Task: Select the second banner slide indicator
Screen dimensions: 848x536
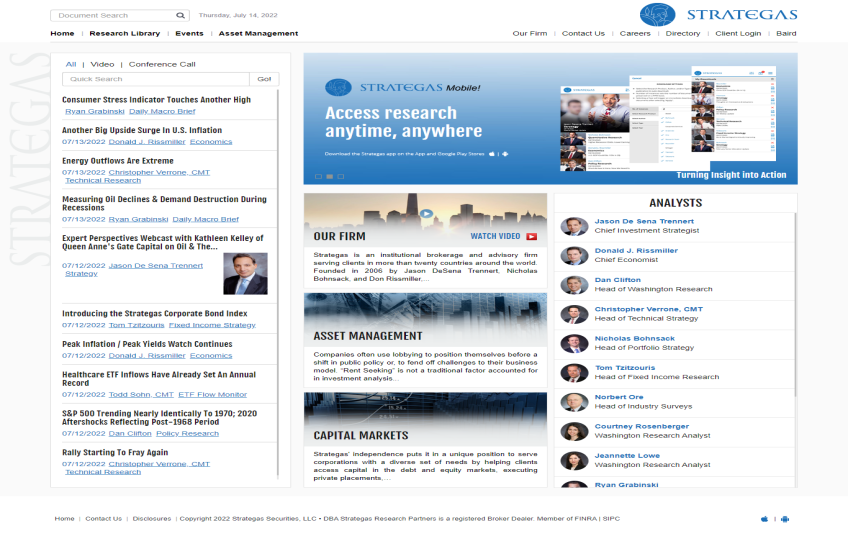Action: (329, 177)
